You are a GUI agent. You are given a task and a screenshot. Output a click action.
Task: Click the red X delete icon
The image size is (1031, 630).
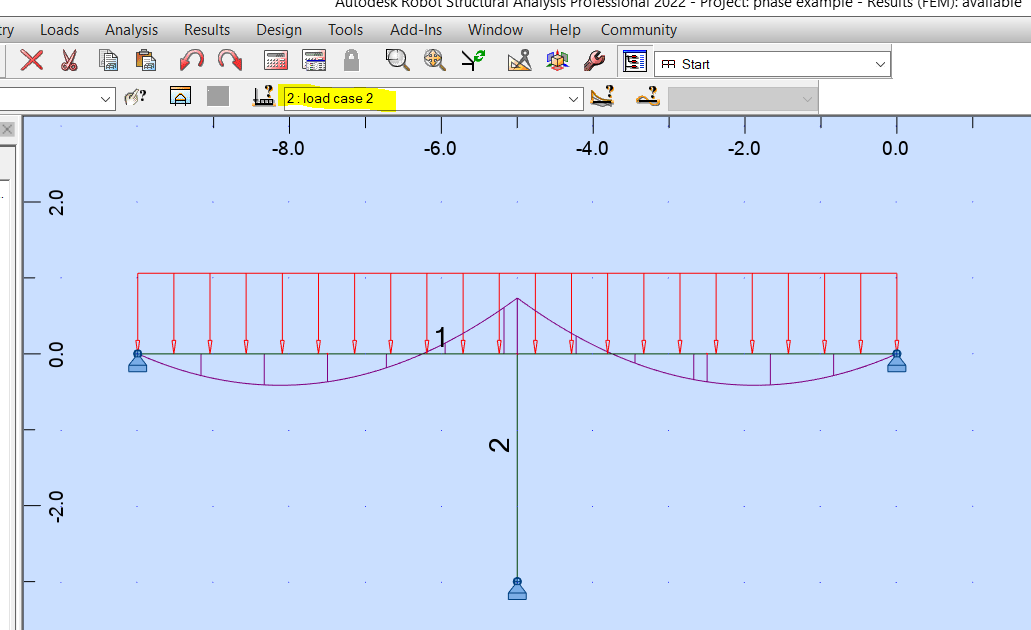coord(31,60)
